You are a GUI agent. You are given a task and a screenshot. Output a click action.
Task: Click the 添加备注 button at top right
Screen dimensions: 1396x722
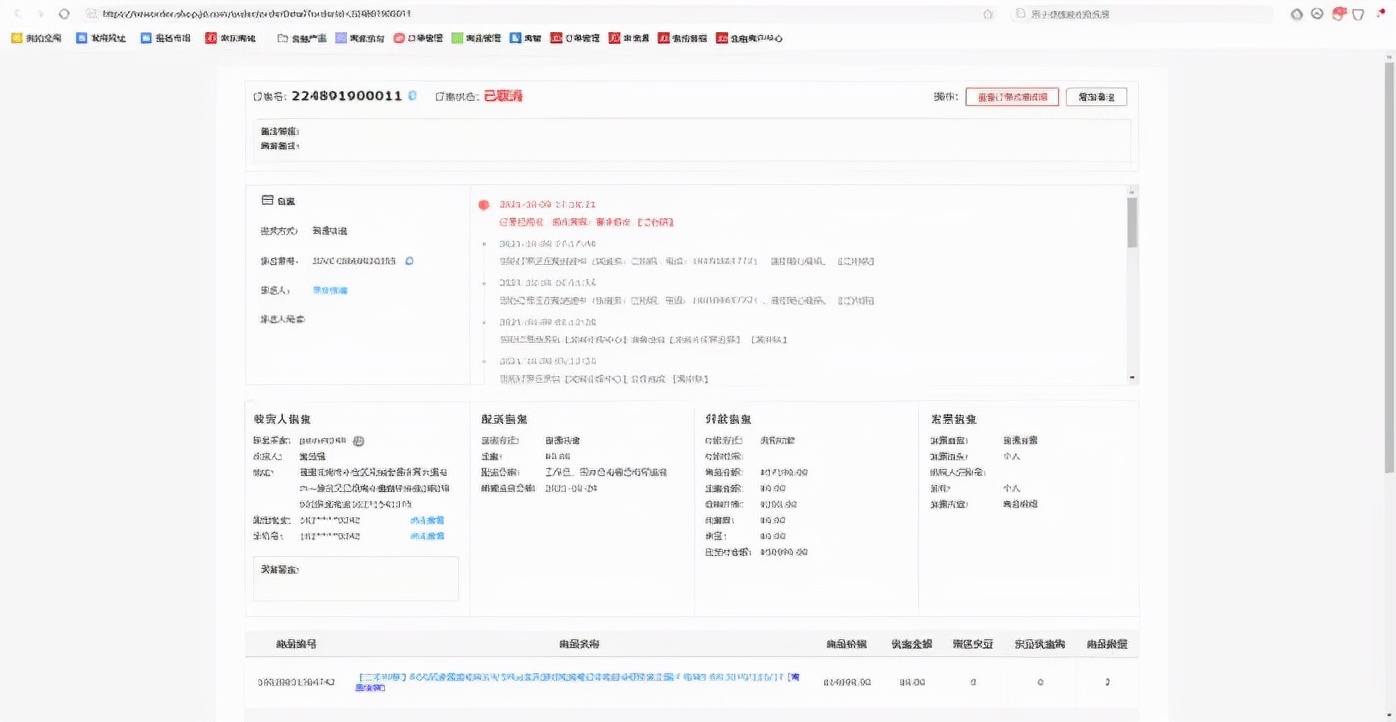click(x=1096, y=97)
